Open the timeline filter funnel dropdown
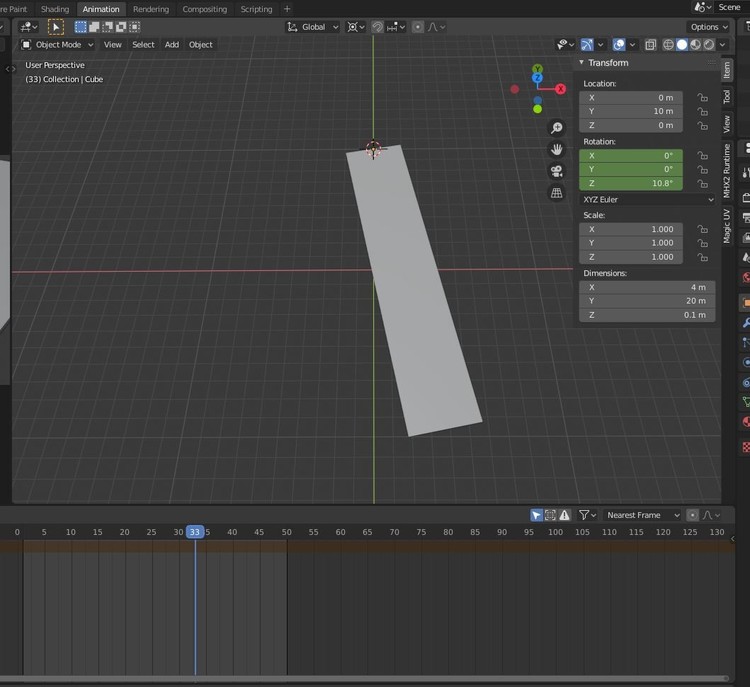The height and width of the screenshot is (687, 750). [x=587, y=515]
